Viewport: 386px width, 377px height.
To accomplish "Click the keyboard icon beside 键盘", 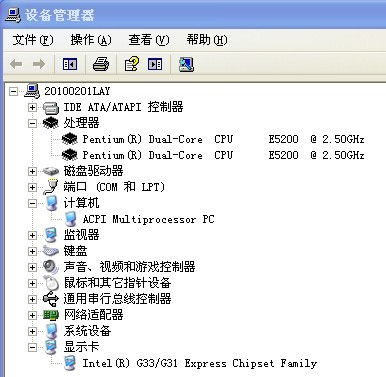I will click(51, 251).
